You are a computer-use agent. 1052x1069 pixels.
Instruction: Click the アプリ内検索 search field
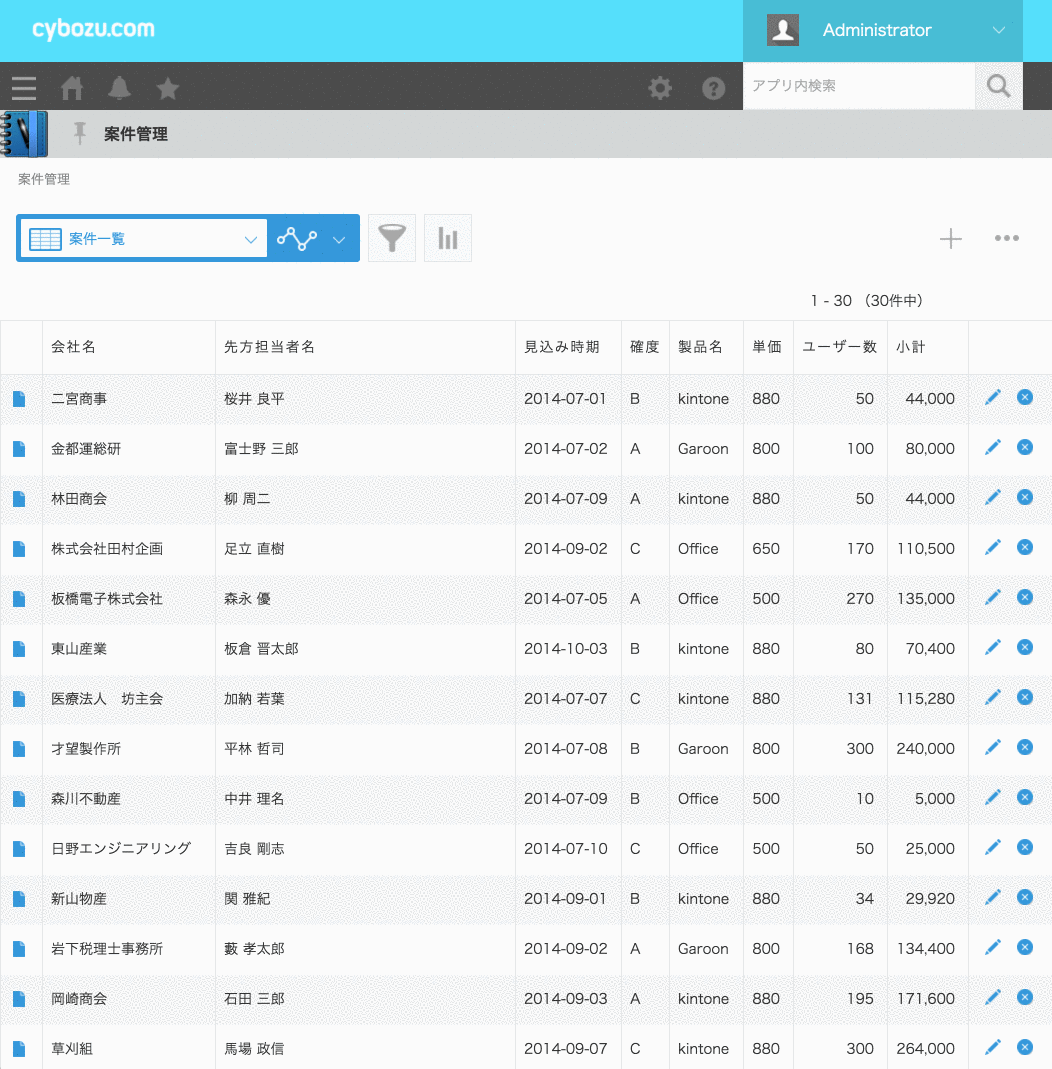tap(858, 86)
